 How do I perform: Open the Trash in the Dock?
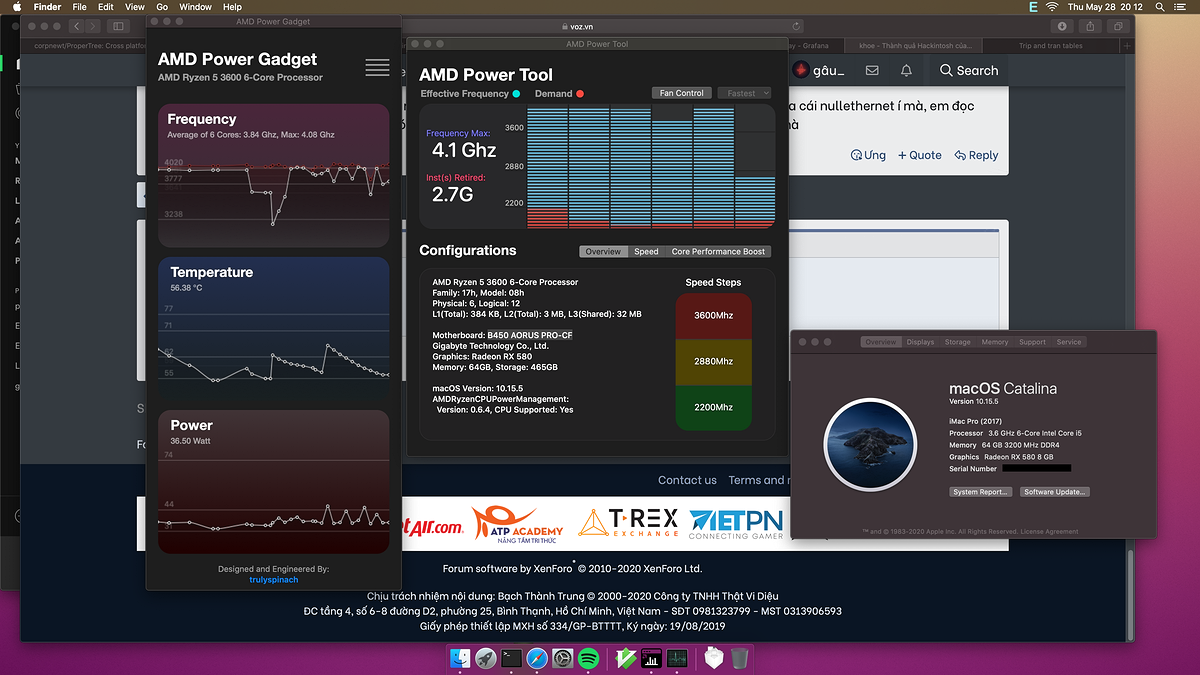(x=739, y=658)
